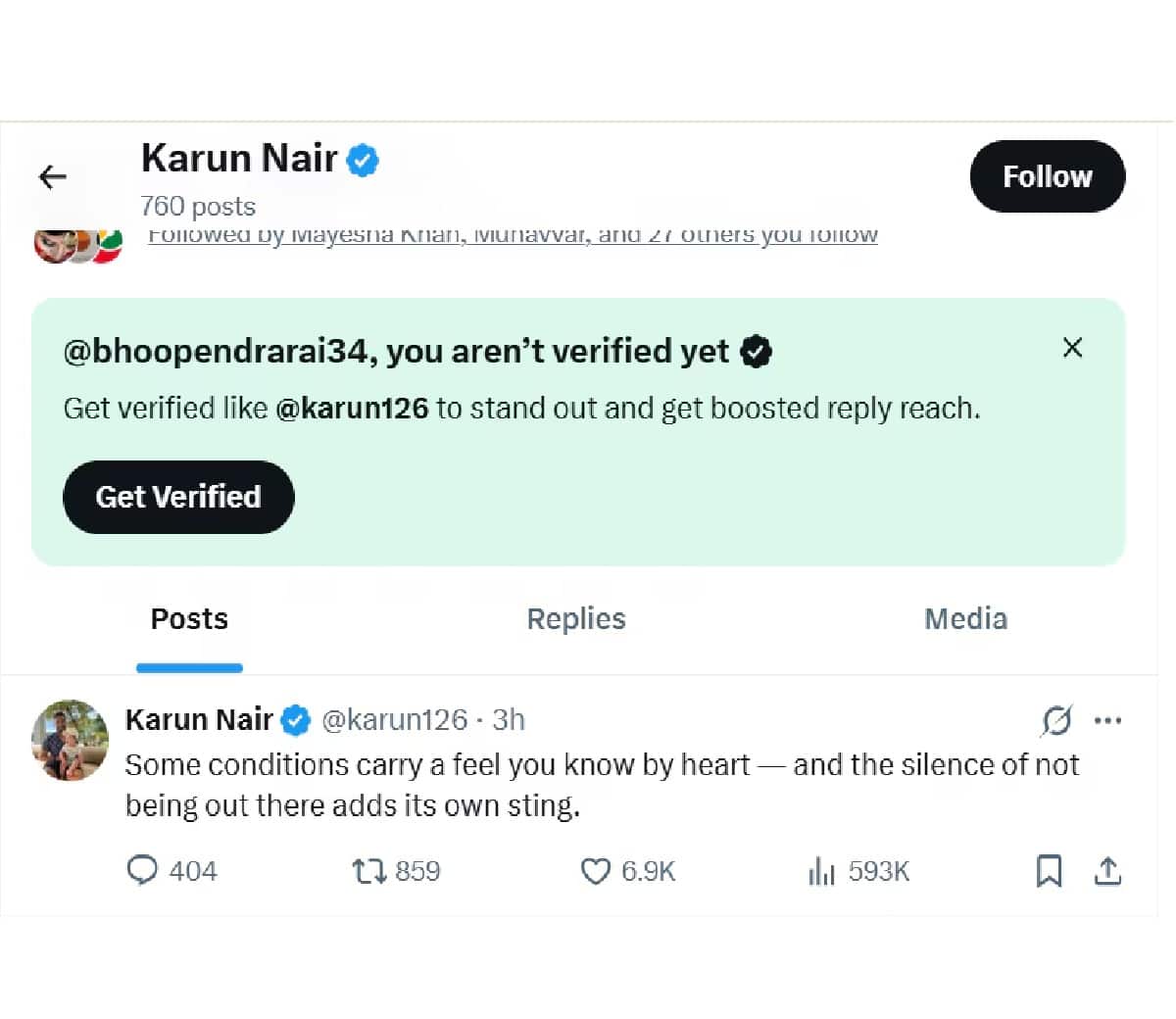
Task: Open the @karun126 mention in banner
Action: tap(352, 409)
